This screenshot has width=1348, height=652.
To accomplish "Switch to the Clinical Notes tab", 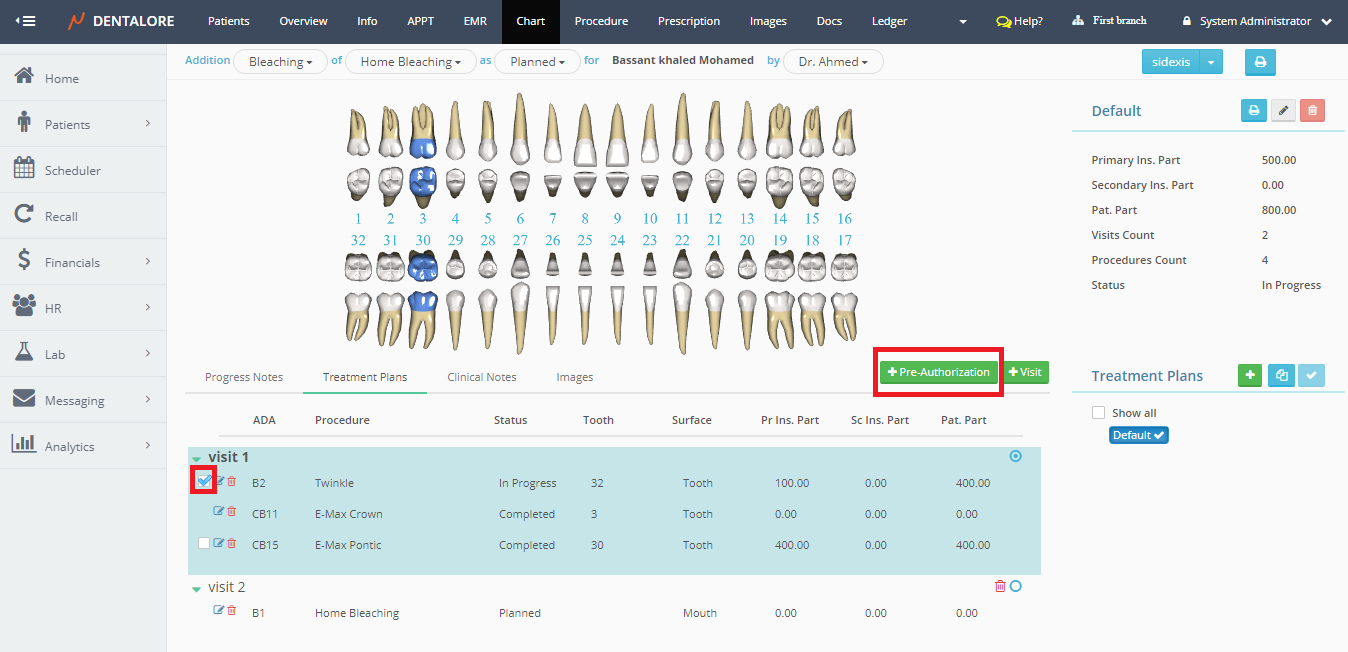I will (x=482, y=377).
